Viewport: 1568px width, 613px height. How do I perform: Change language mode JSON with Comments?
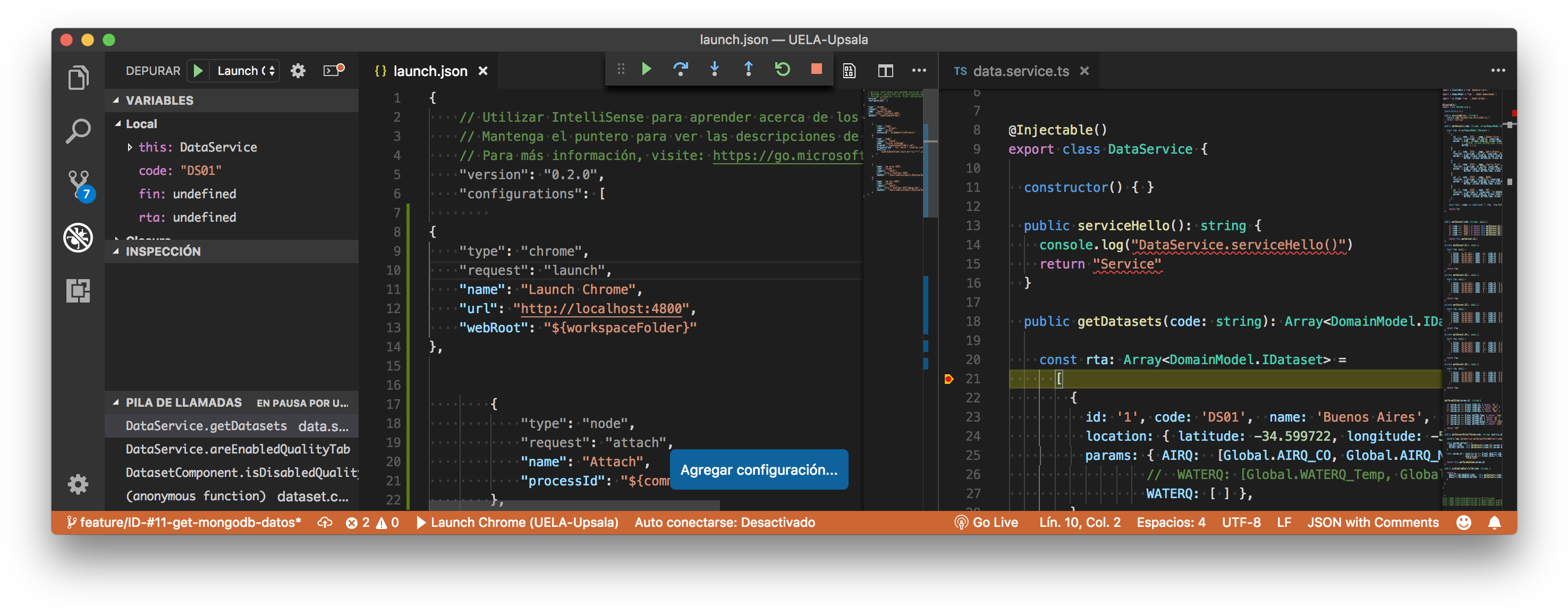(x=1372, y=523)
